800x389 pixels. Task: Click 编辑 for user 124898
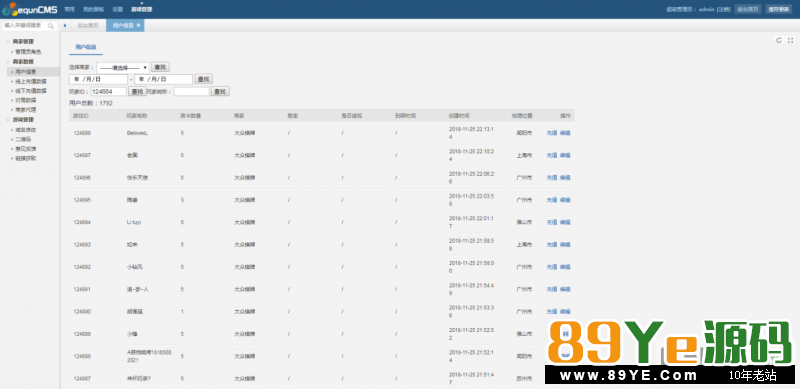[565, 133]
